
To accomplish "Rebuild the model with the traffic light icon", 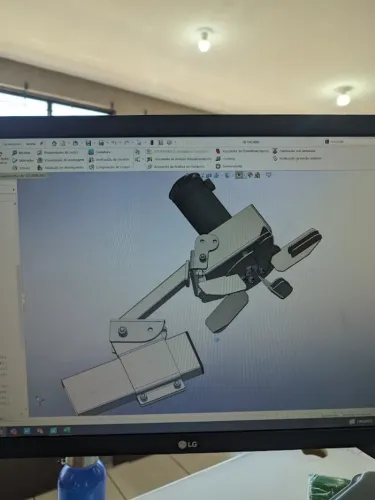I will 151,143.
